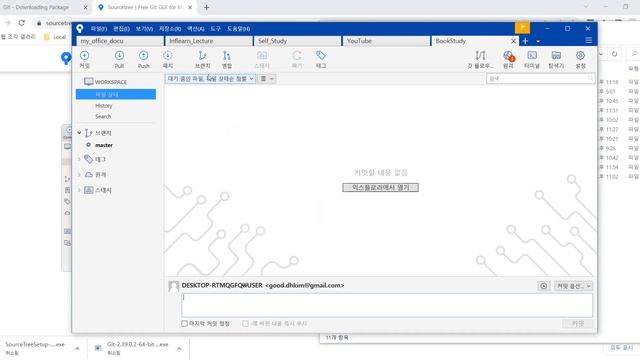Add a new repository tab with plus icon

tap(525, 41)
